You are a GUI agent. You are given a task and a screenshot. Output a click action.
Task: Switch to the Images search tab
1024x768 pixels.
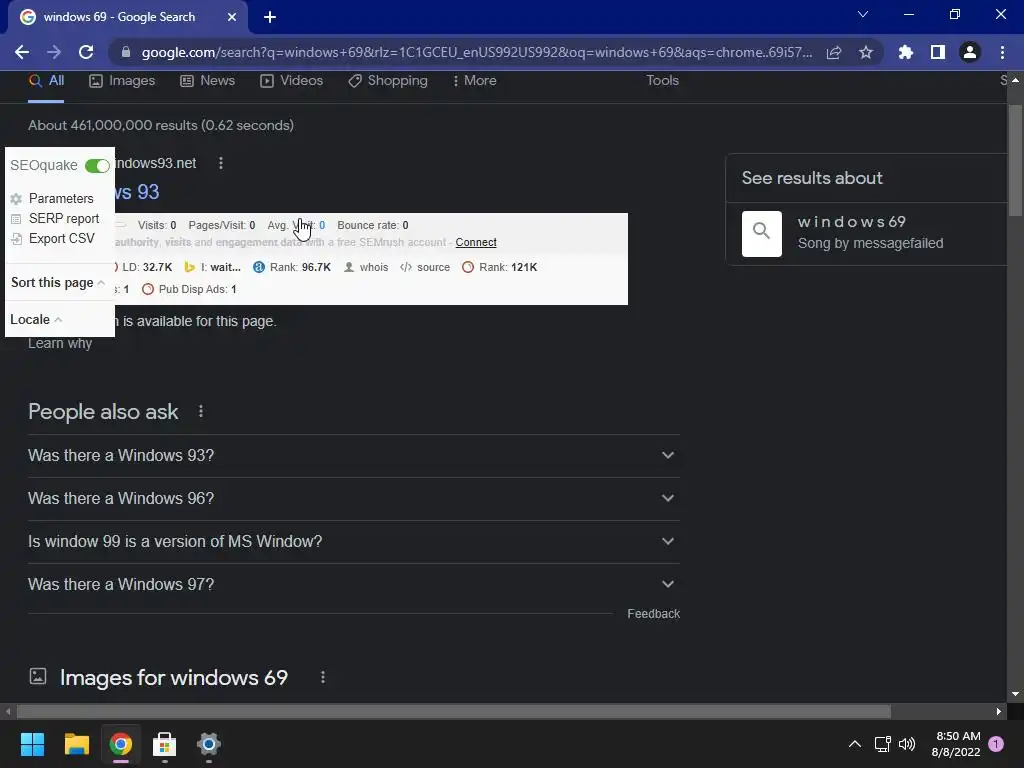[x=121, y=81]
